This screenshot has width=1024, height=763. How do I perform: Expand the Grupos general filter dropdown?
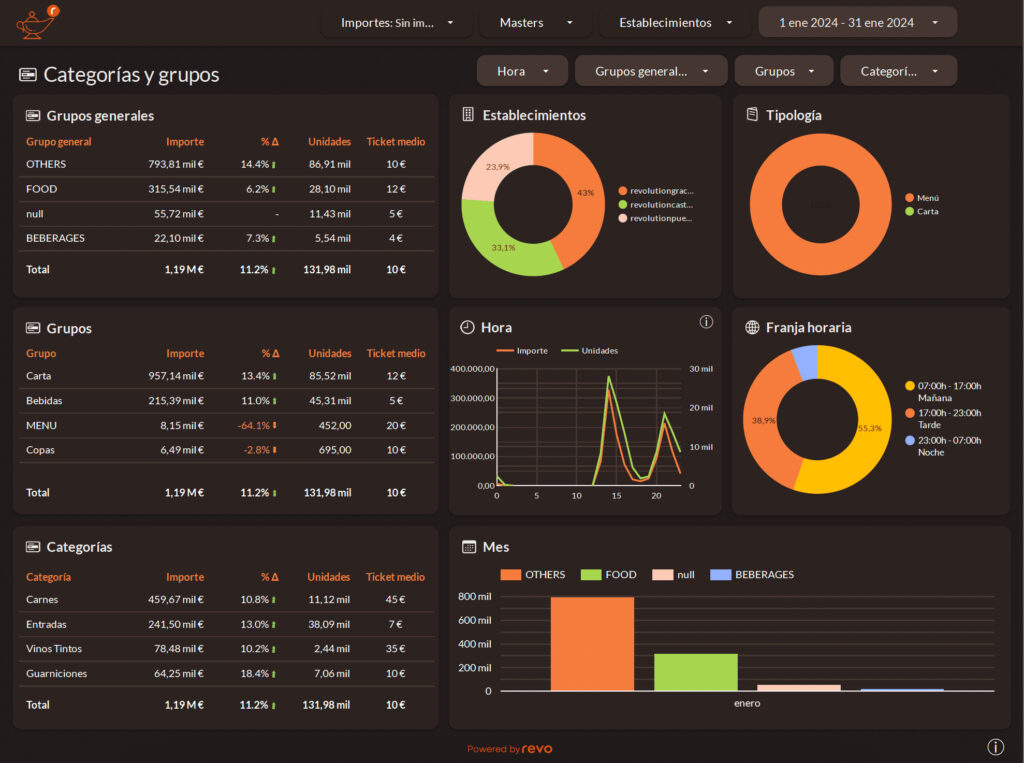pyautogui.click(x=651, y=71)
